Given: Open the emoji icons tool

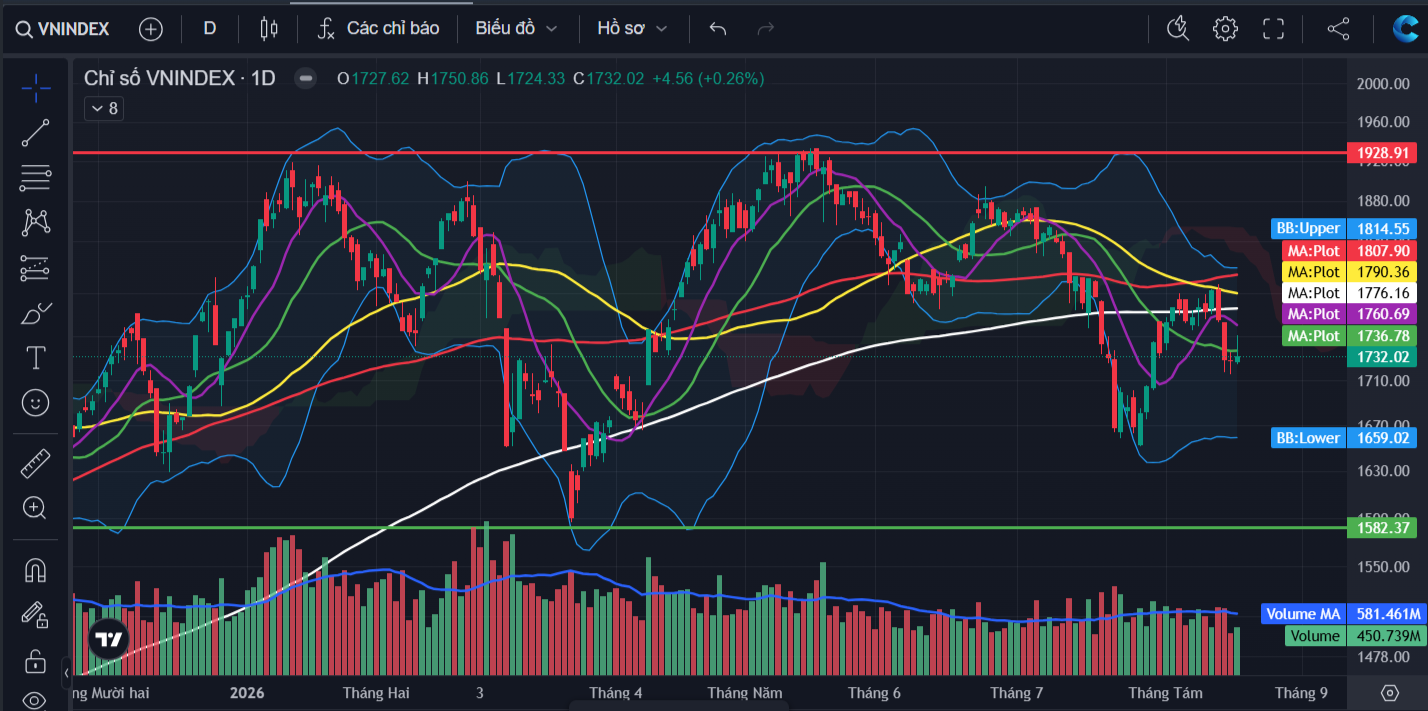Looking at the screenshot, I should 35,403.
